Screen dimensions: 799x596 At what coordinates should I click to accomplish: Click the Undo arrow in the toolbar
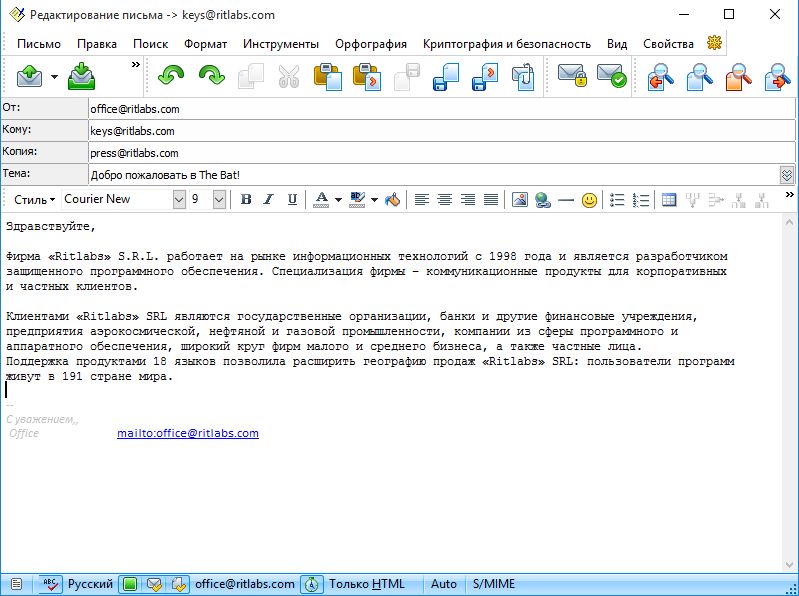coord(172,76)
